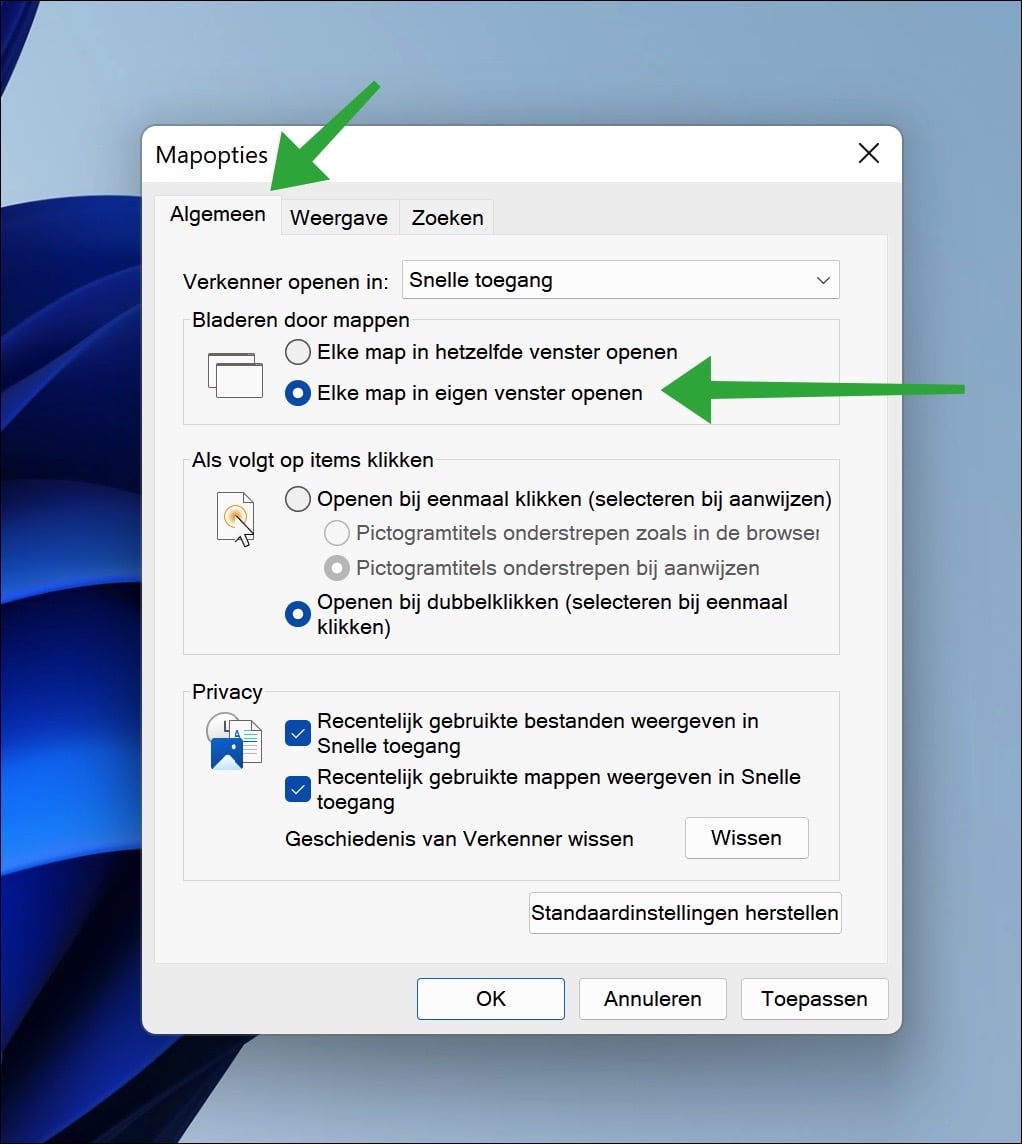Click the overlapping windows icon
1022x1144 pixels.
coord(235,375)
